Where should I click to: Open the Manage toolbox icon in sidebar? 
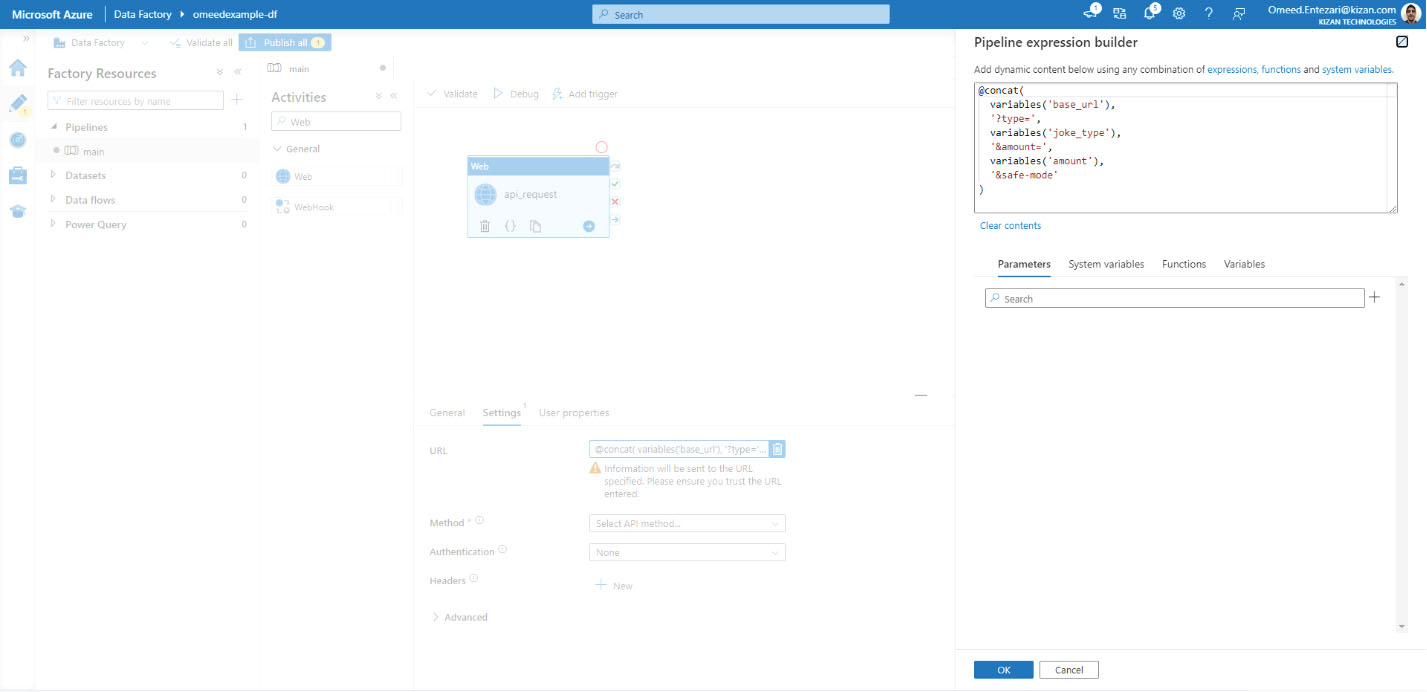[17, 176]
